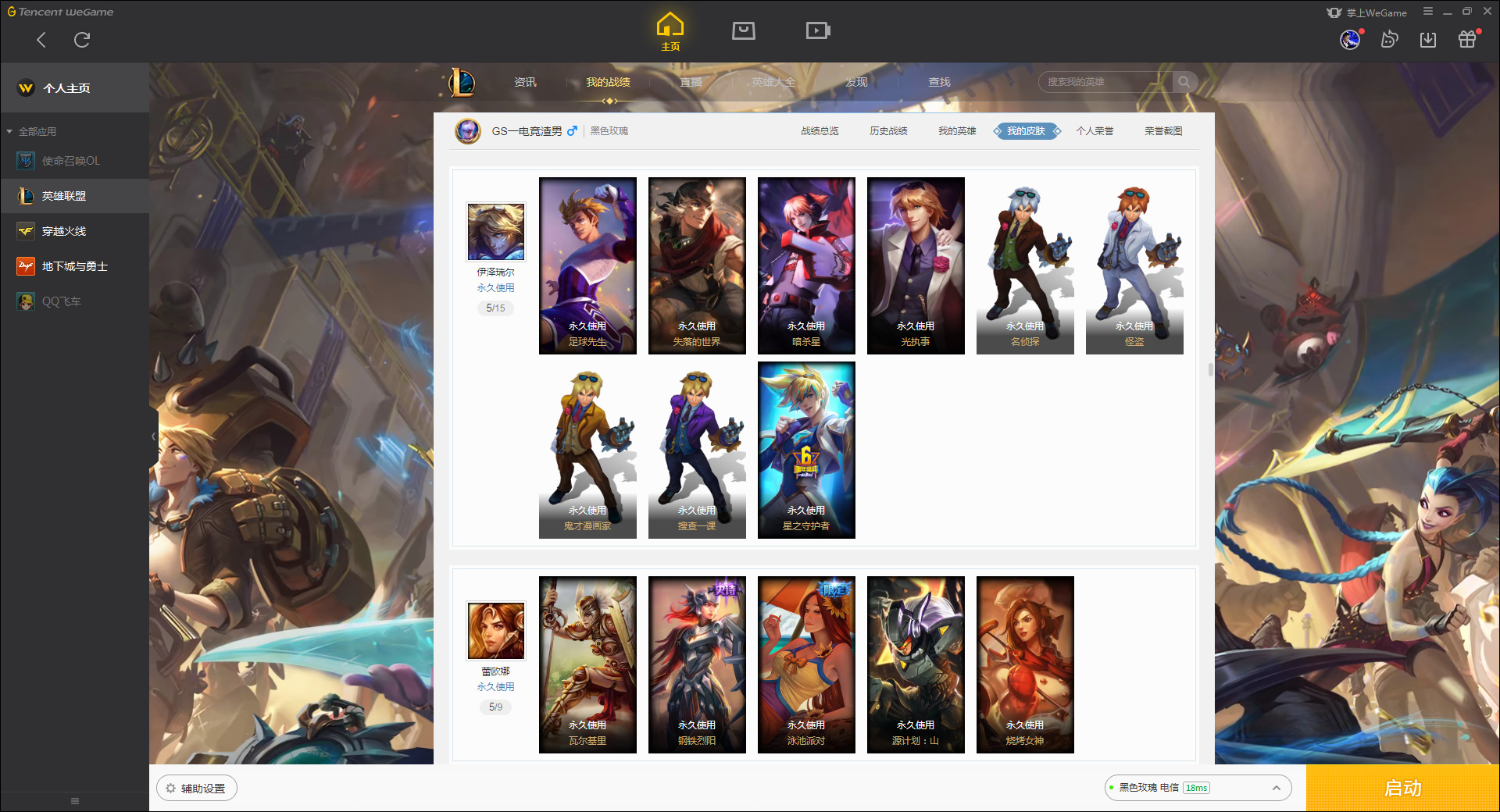
Task: Open the gift box icon
Action: click(x=1467, y=39)
